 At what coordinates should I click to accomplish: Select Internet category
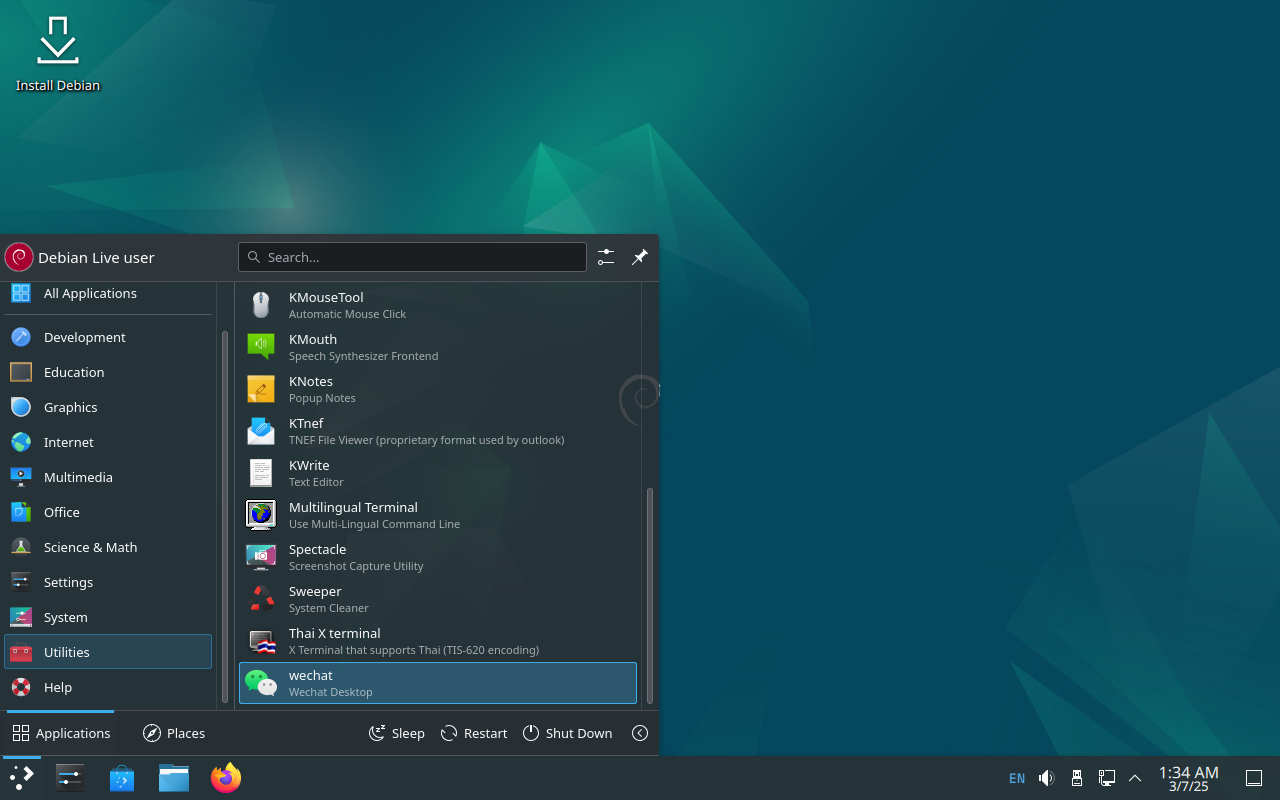pyautogui.click(x=108, y=442)
